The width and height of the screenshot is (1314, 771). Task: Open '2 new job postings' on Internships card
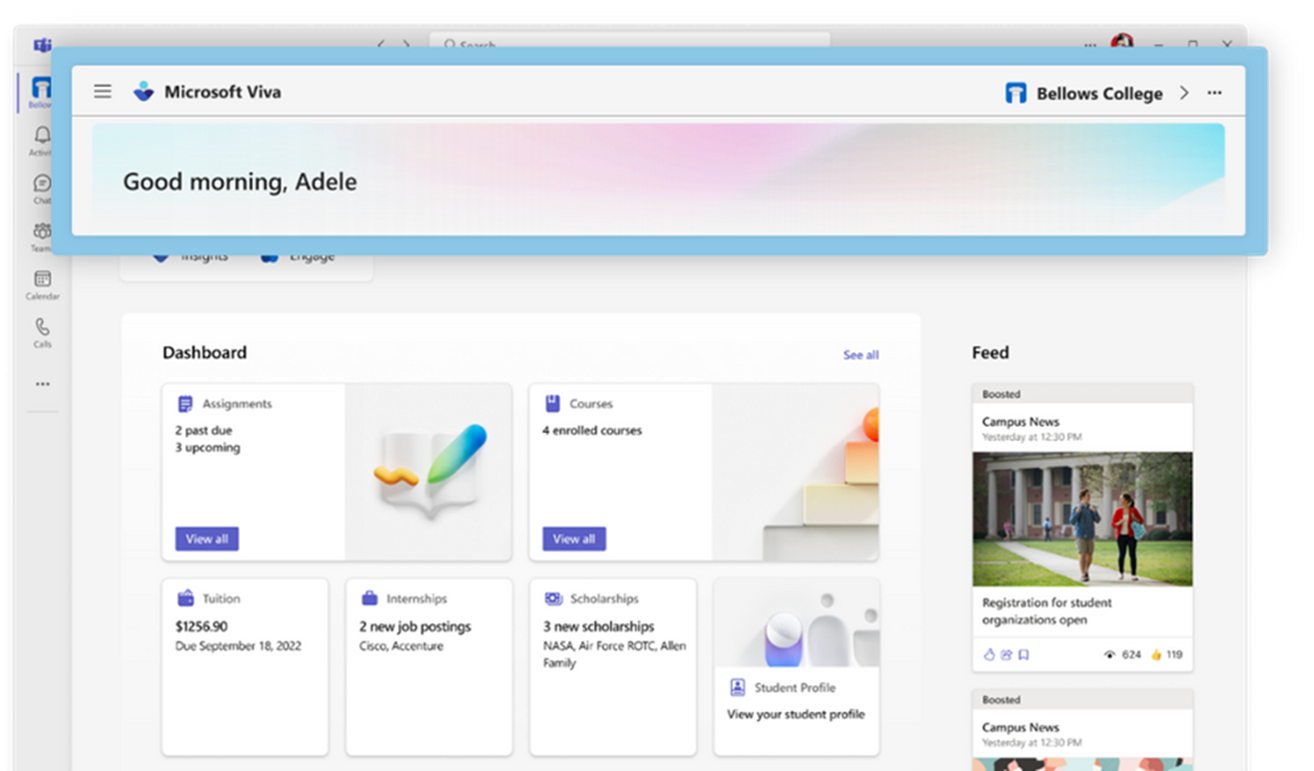[x=415, y=627]
